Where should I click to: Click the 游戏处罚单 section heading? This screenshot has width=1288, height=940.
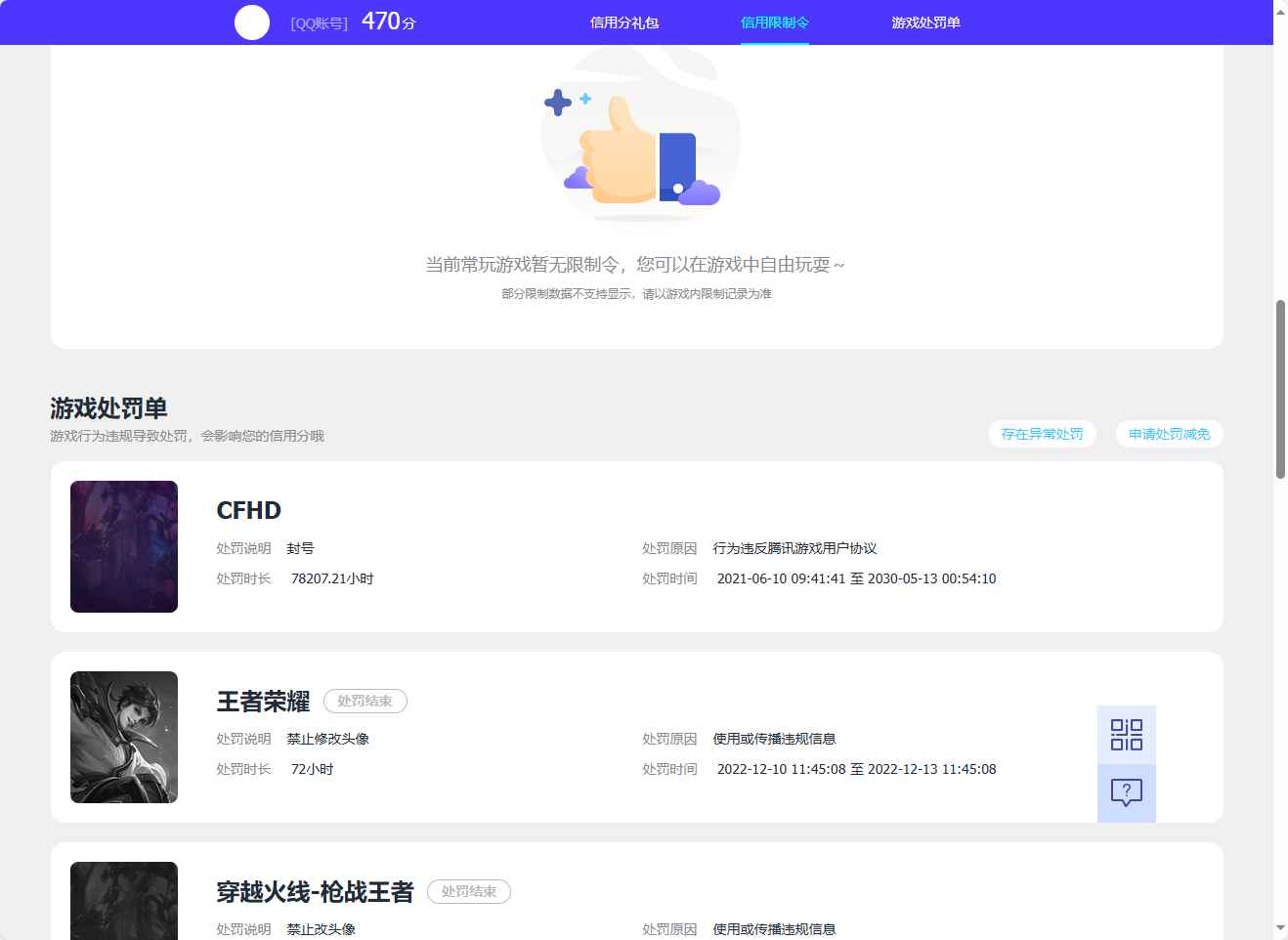click(x=108, y=407)
